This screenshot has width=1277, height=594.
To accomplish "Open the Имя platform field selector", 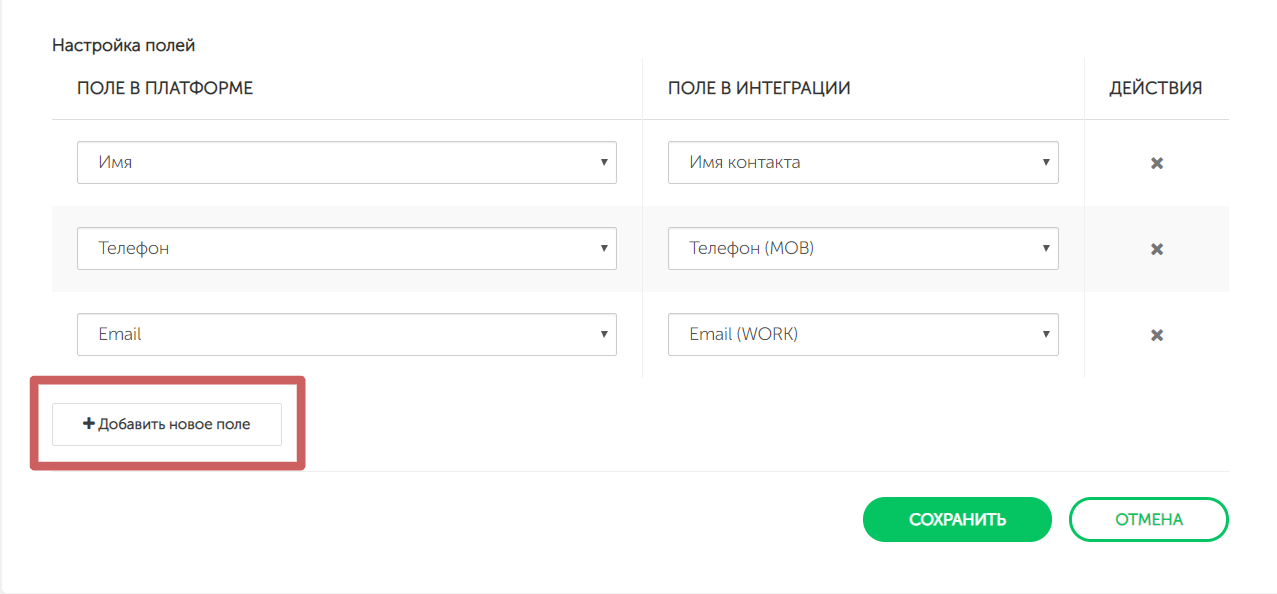I will click(346, 162).
